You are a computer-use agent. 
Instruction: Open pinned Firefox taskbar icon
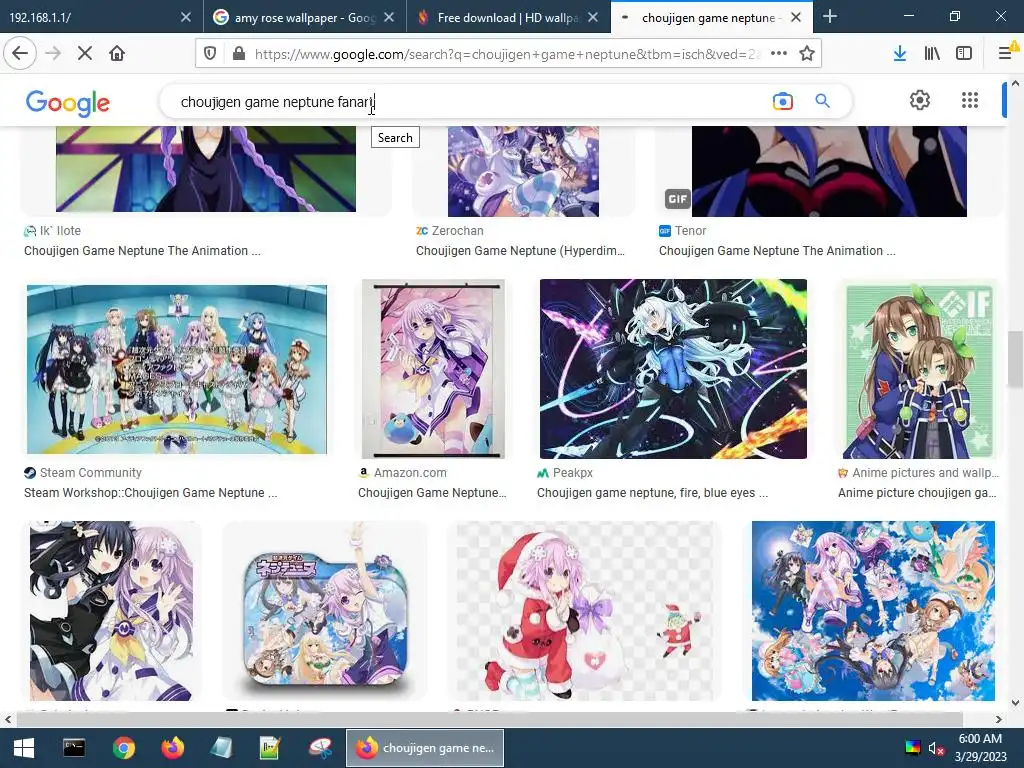(x=172, y=748)
